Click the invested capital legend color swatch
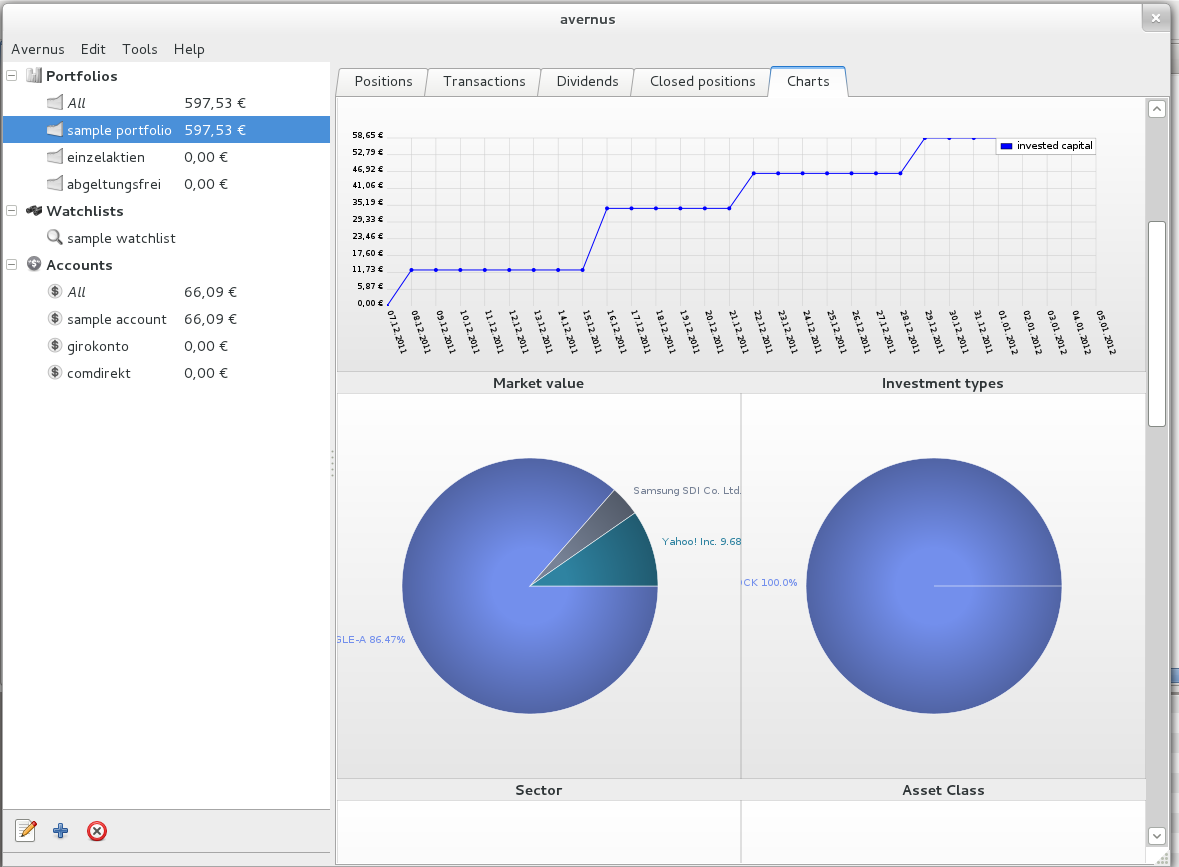This screenshot has height=867, width=1179. [1006, 146]
